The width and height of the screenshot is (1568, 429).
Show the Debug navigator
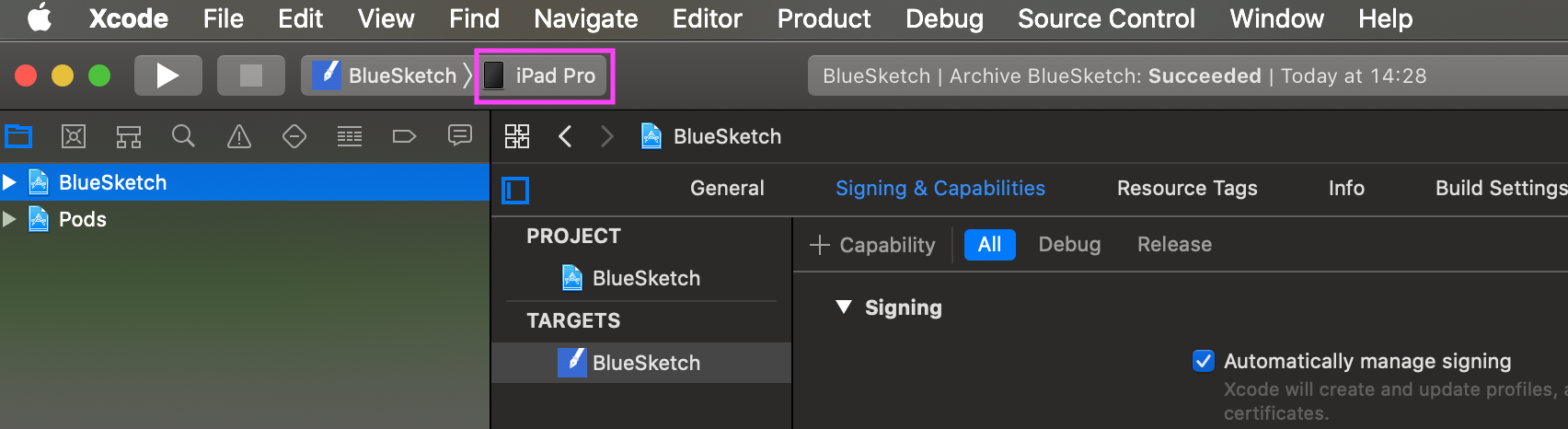[x=350, y=137]
